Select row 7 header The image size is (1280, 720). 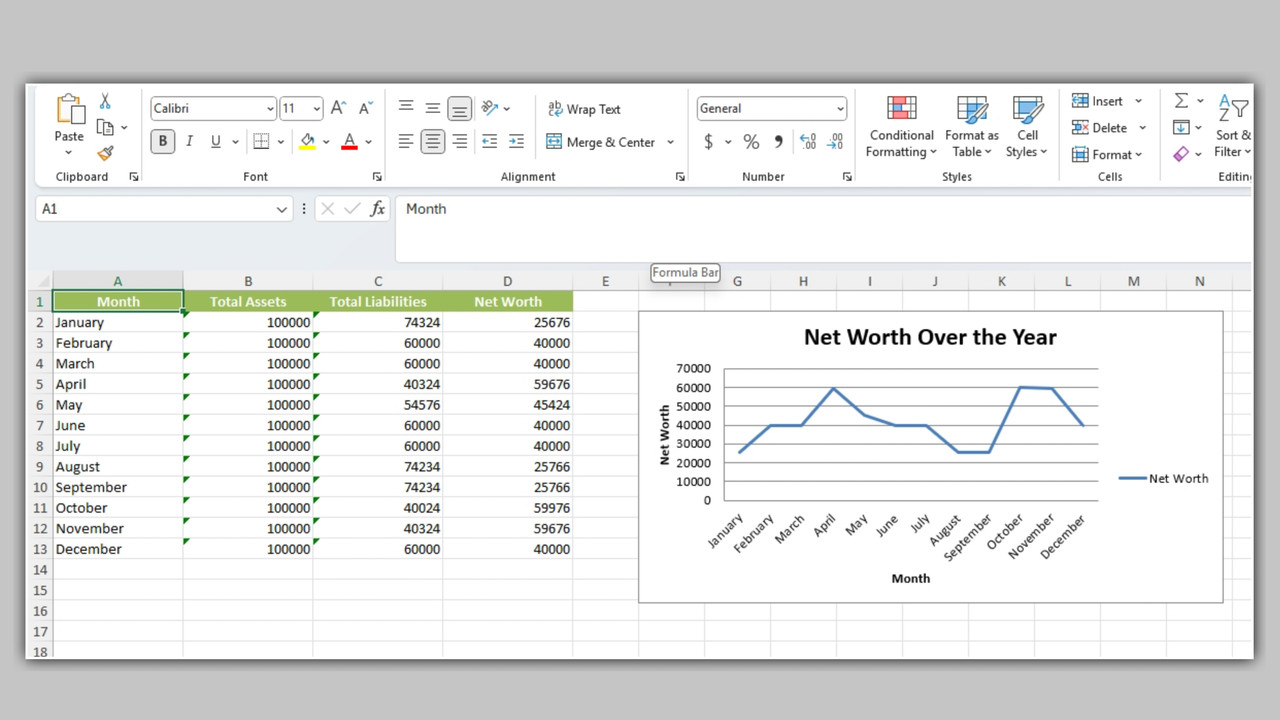click(40, 426)
